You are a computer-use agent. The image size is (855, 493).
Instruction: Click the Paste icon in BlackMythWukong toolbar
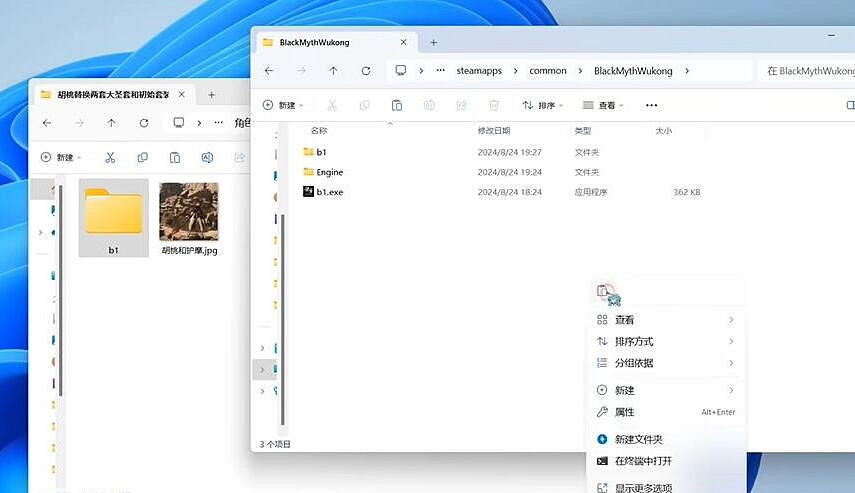397,105
